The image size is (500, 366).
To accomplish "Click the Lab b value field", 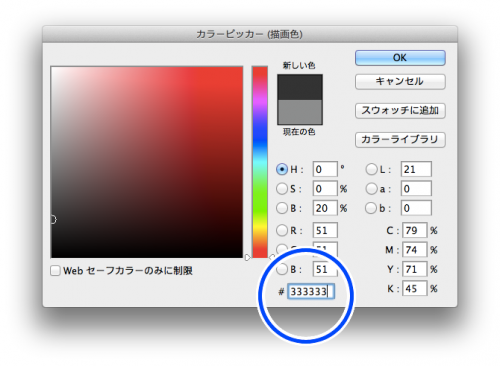I will coord(416,208).
